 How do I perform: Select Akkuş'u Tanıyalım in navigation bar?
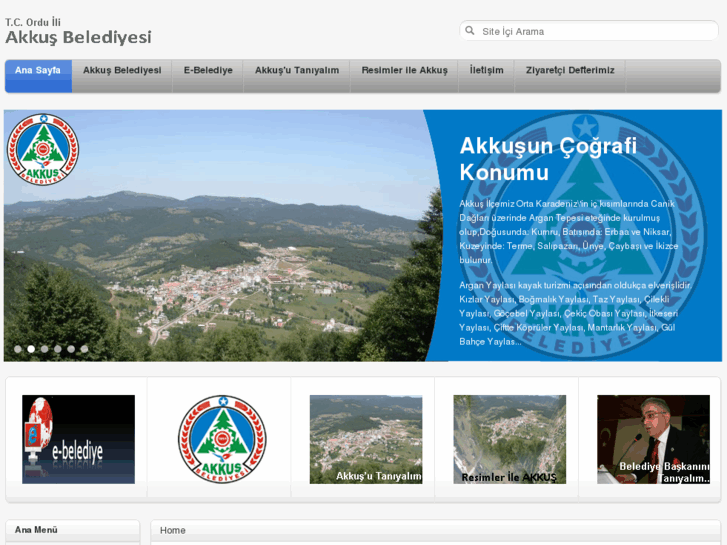(x=297, y=76)
